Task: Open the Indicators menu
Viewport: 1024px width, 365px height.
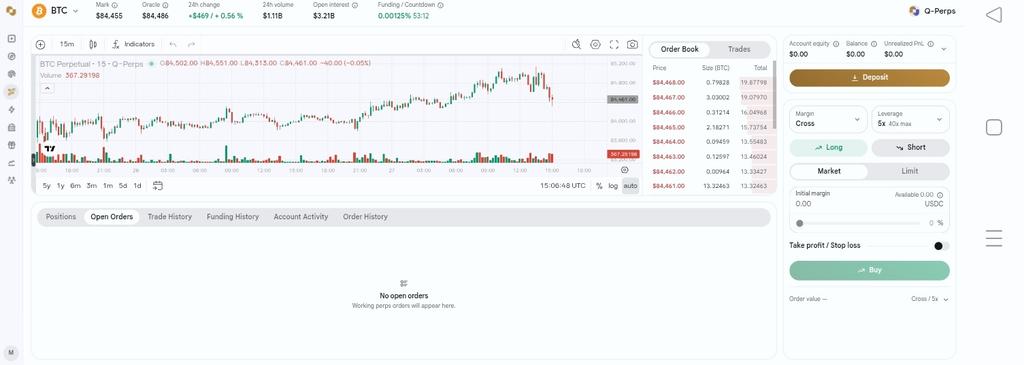Action: click(133, 44)
